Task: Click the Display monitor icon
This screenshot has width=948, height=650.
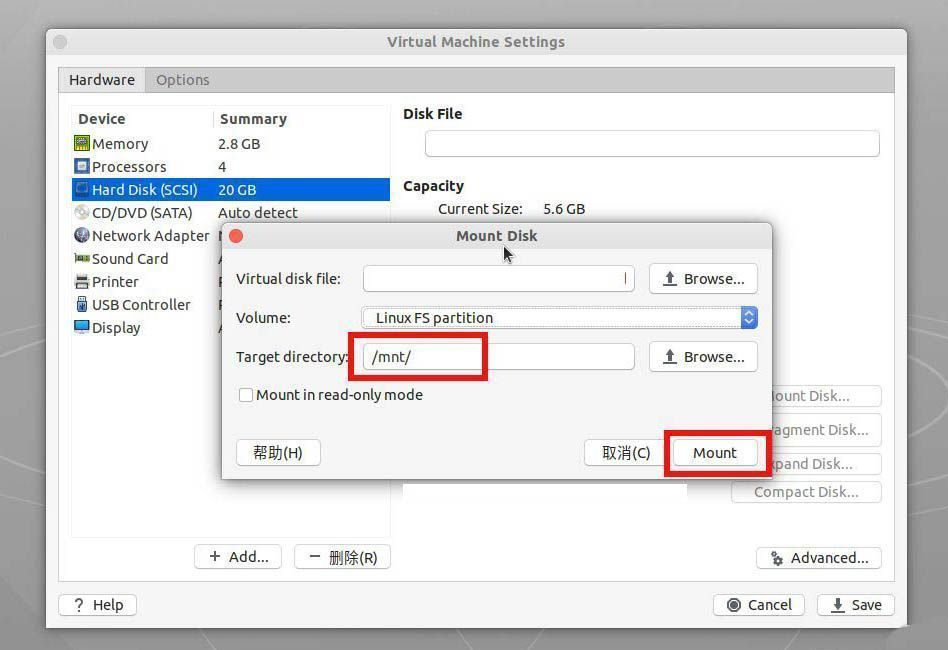Action: coord(83,327)
